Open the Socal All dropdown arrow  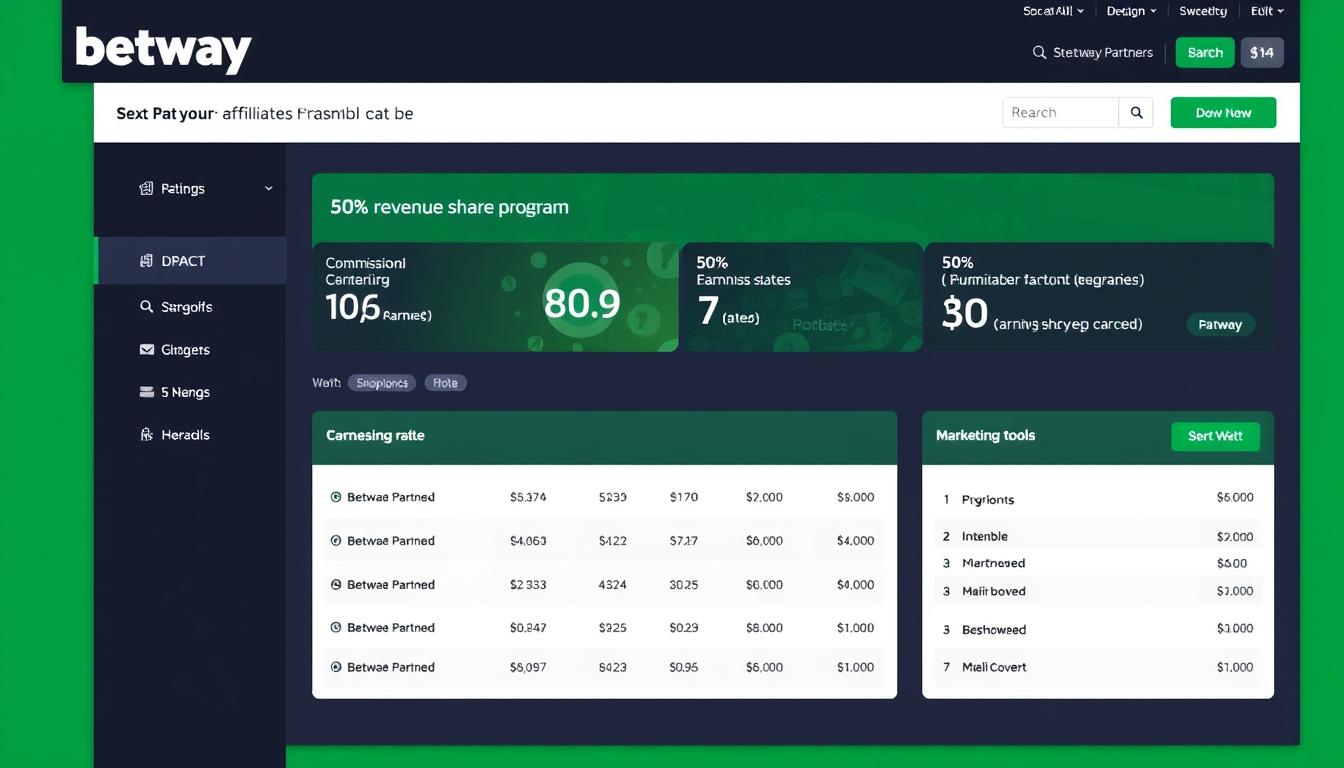click(x=1082, y=12)
